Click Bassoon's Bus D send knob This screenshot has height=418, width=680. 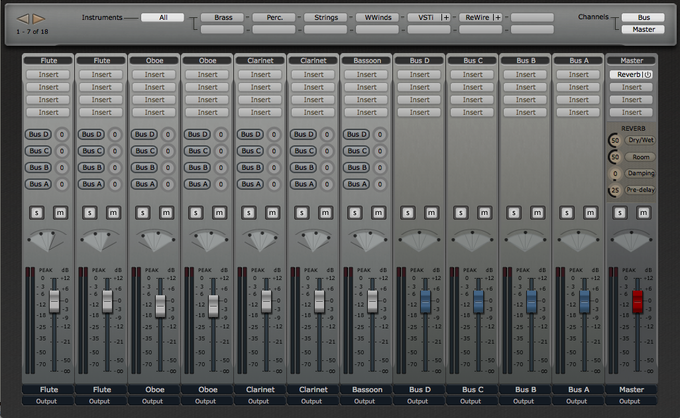pos(380,134)
